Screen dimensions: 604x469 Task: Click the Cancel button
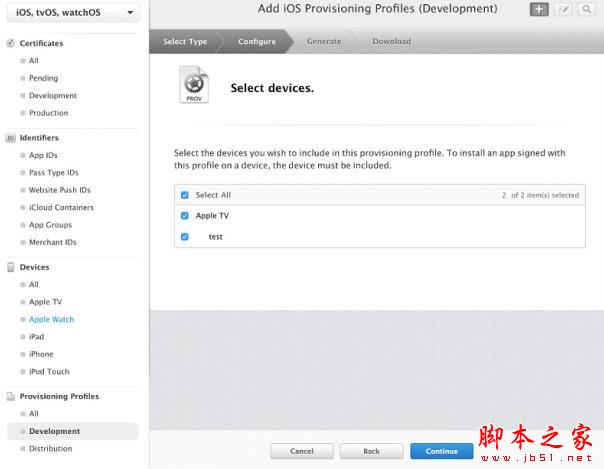(302, 451)
